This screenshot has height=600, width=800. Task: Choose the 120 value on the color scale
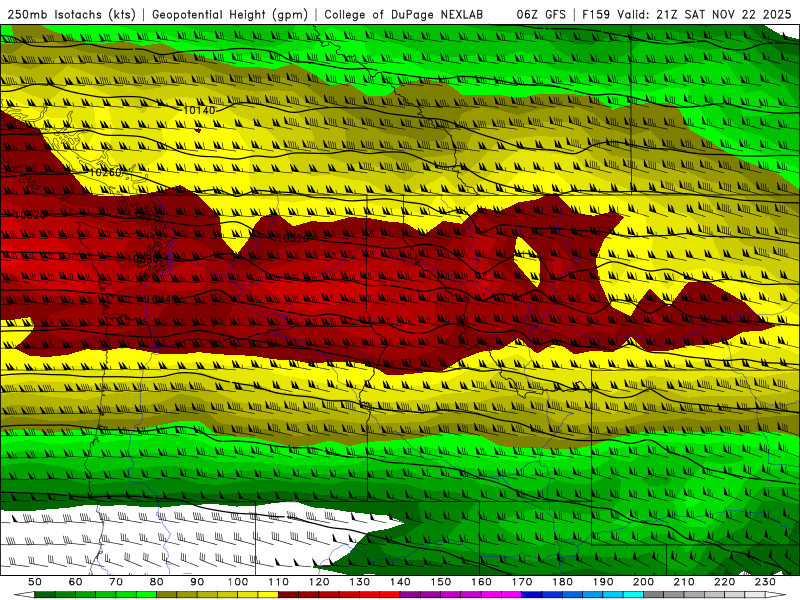click(319, 582)
